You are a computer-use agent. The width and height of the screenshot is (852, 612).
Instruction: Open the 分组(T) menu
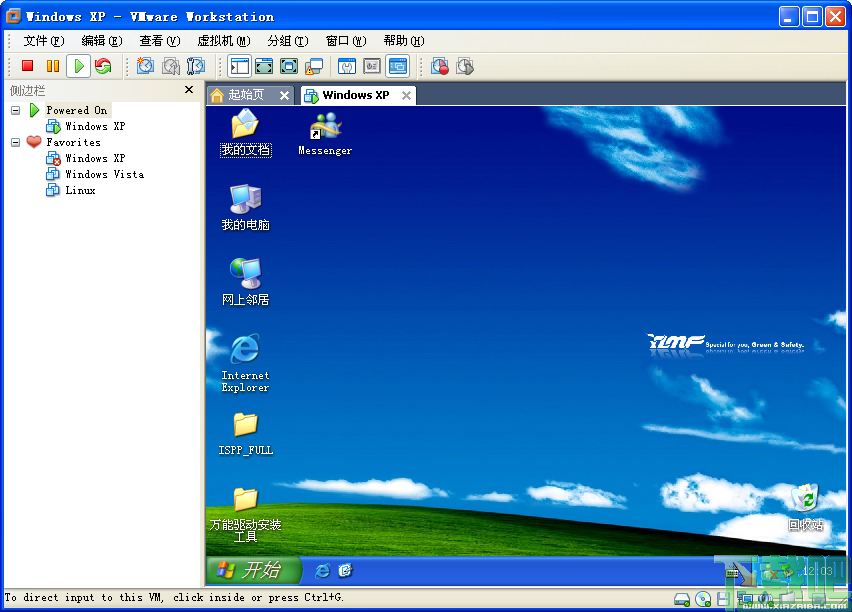pos(288,41)
